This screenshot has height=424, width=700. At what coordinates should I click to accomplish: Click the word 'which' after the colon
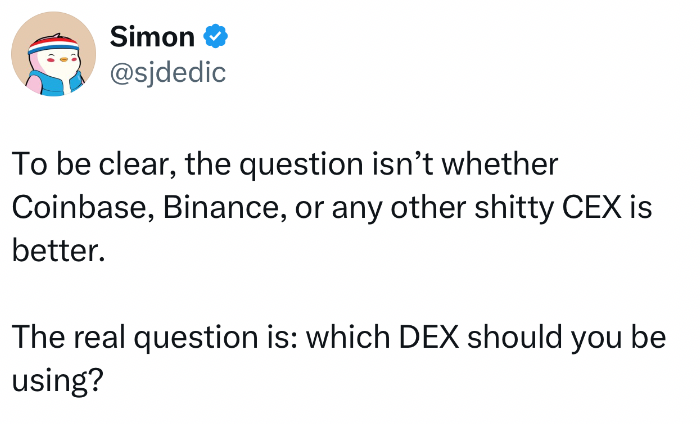point(348,337)
